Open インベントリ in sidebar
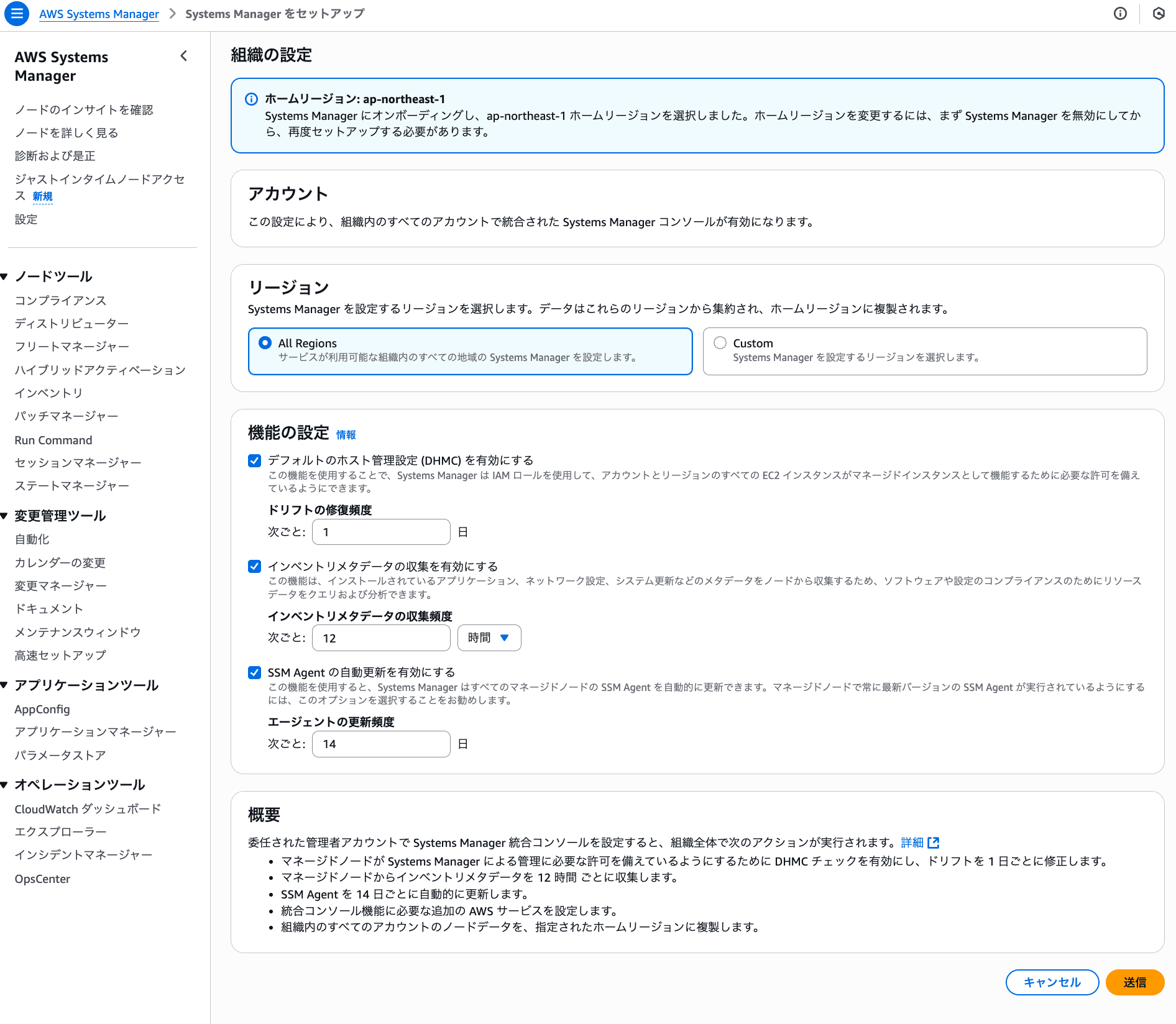This screenshot has height=1024, width=1176. click(49, 393)
